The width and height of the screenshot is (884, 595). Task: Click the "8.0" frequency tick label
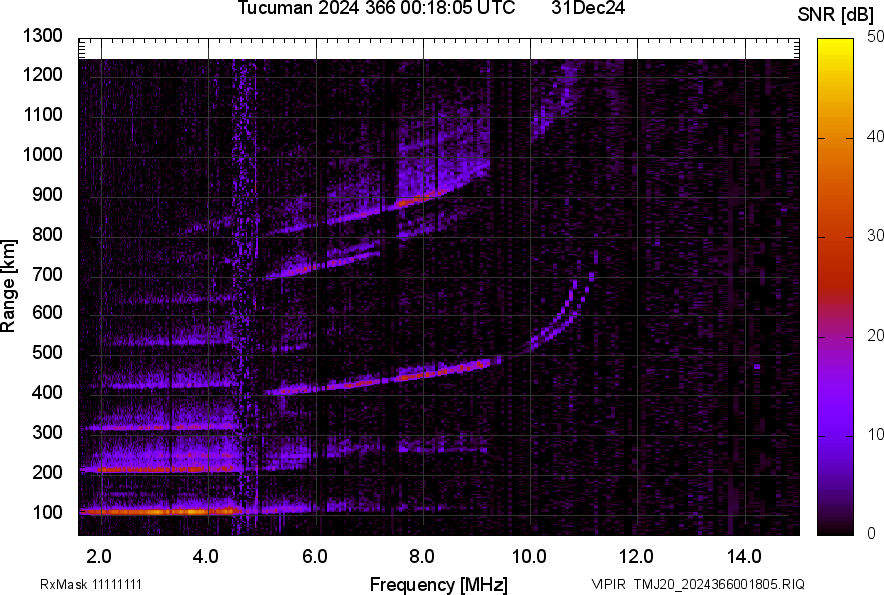[x=422, y=556]
